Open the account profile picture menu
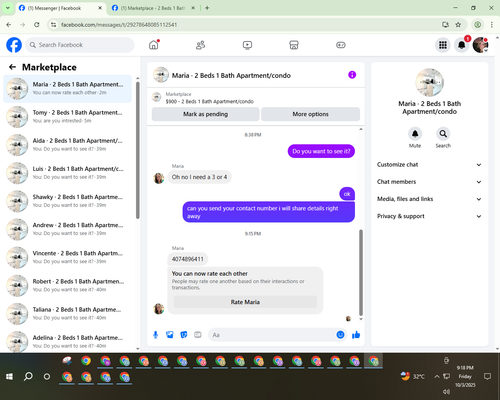This screenshot has width=500, height=400. point(480,45)
